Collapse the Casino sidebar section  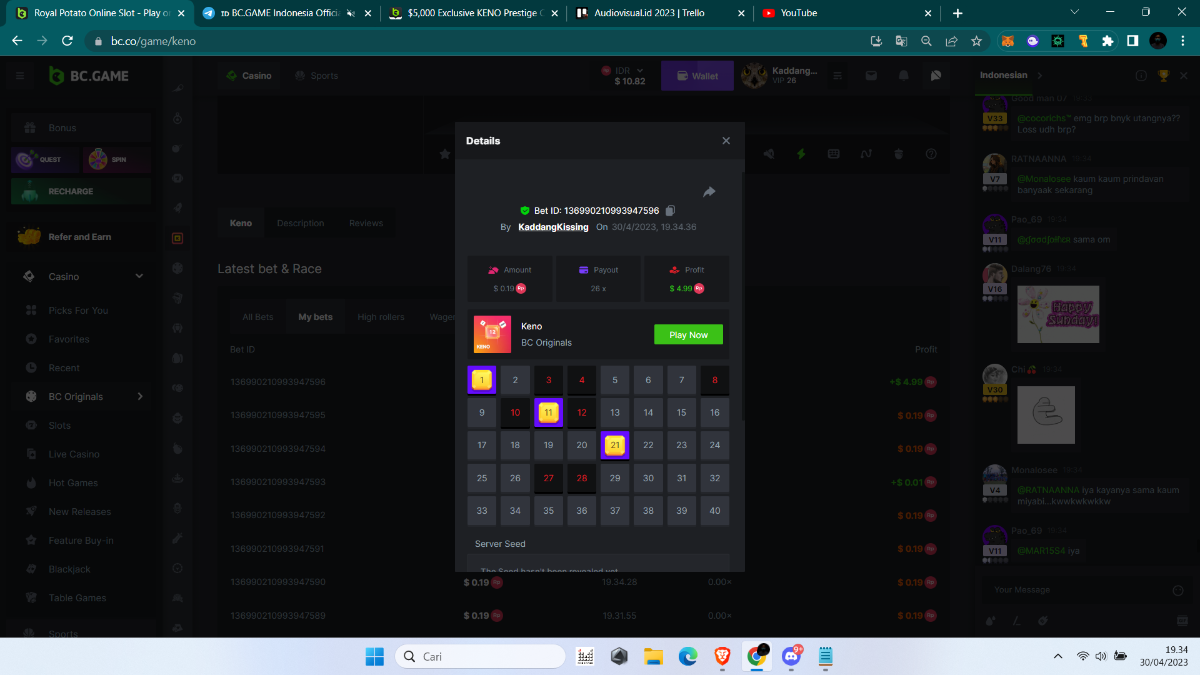coord(139,277)
